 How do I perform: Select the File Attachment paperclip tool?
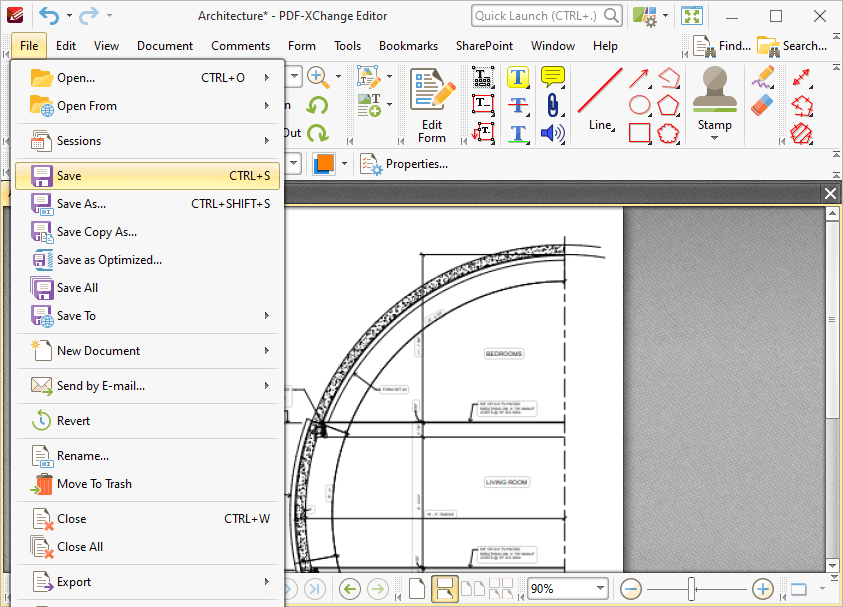click(x=552, y=105)
